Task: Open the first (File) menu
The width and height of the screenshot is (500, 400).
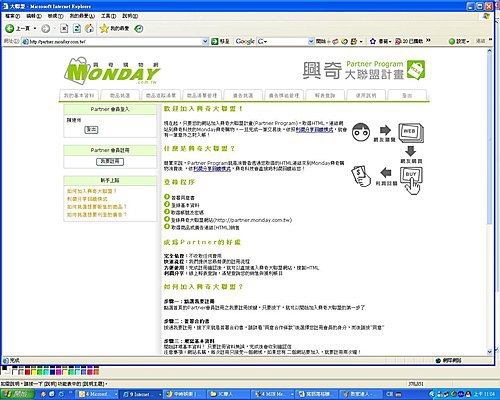Action: coord(12,16)
